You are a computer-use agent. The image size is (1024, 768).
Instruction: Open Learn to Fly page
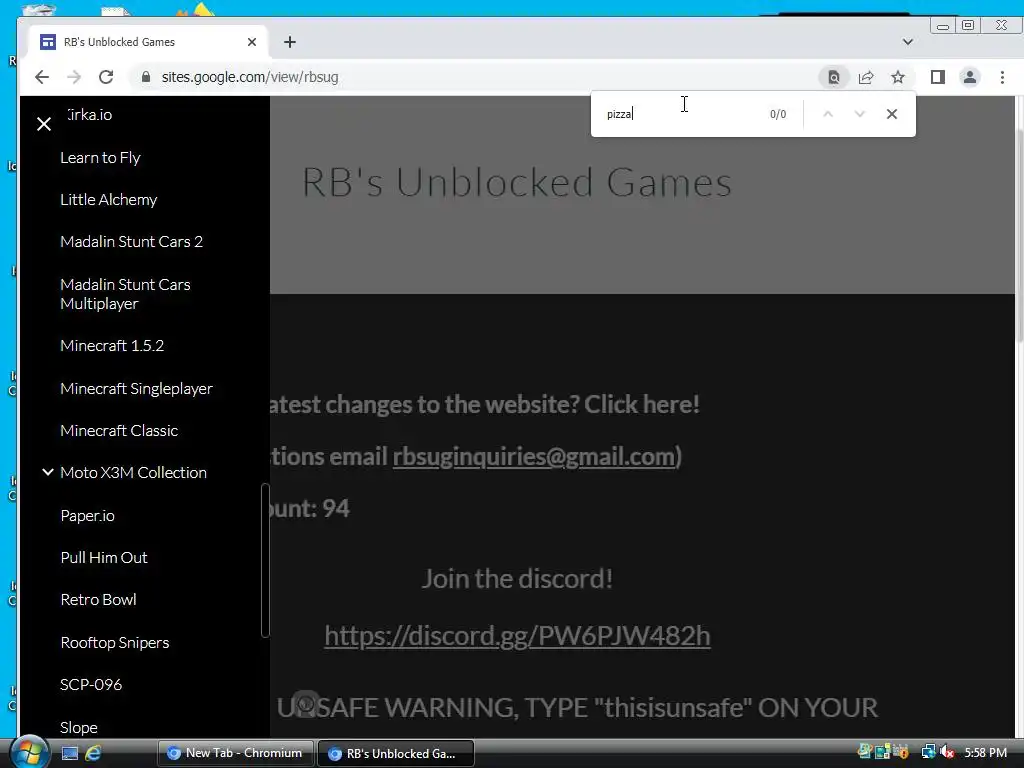coord(100,158)
